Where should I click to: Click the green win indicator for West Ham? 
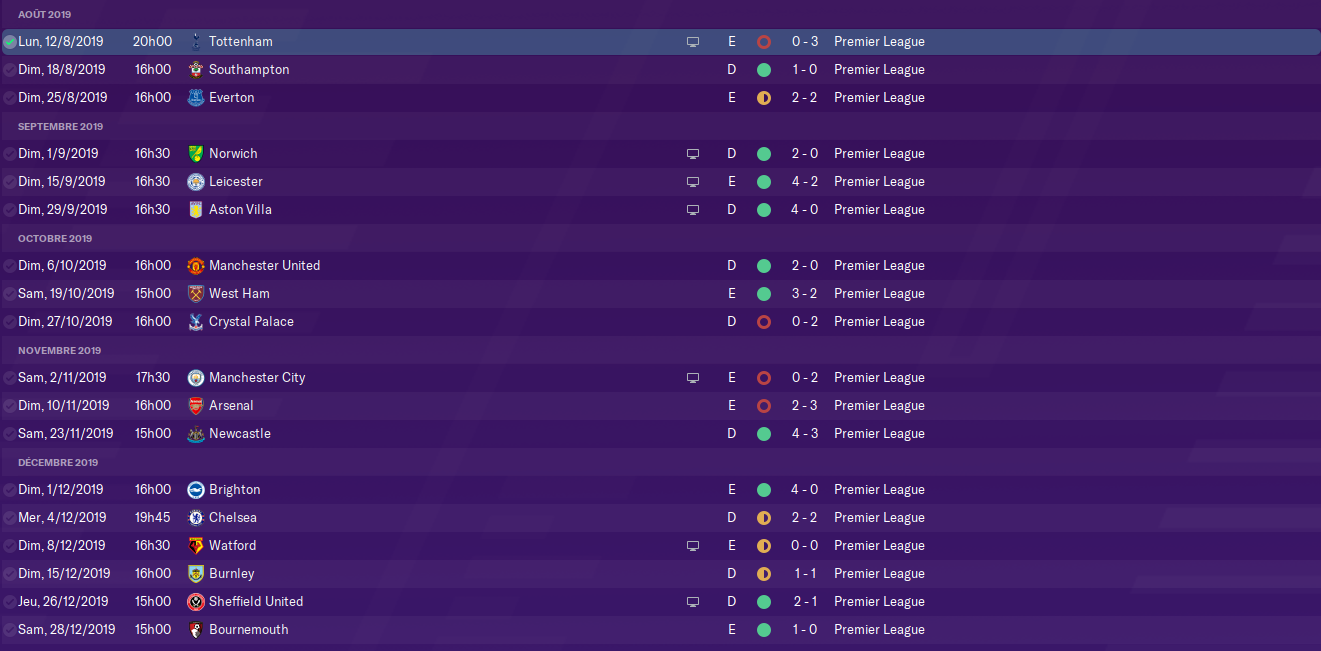coord(764,294)
